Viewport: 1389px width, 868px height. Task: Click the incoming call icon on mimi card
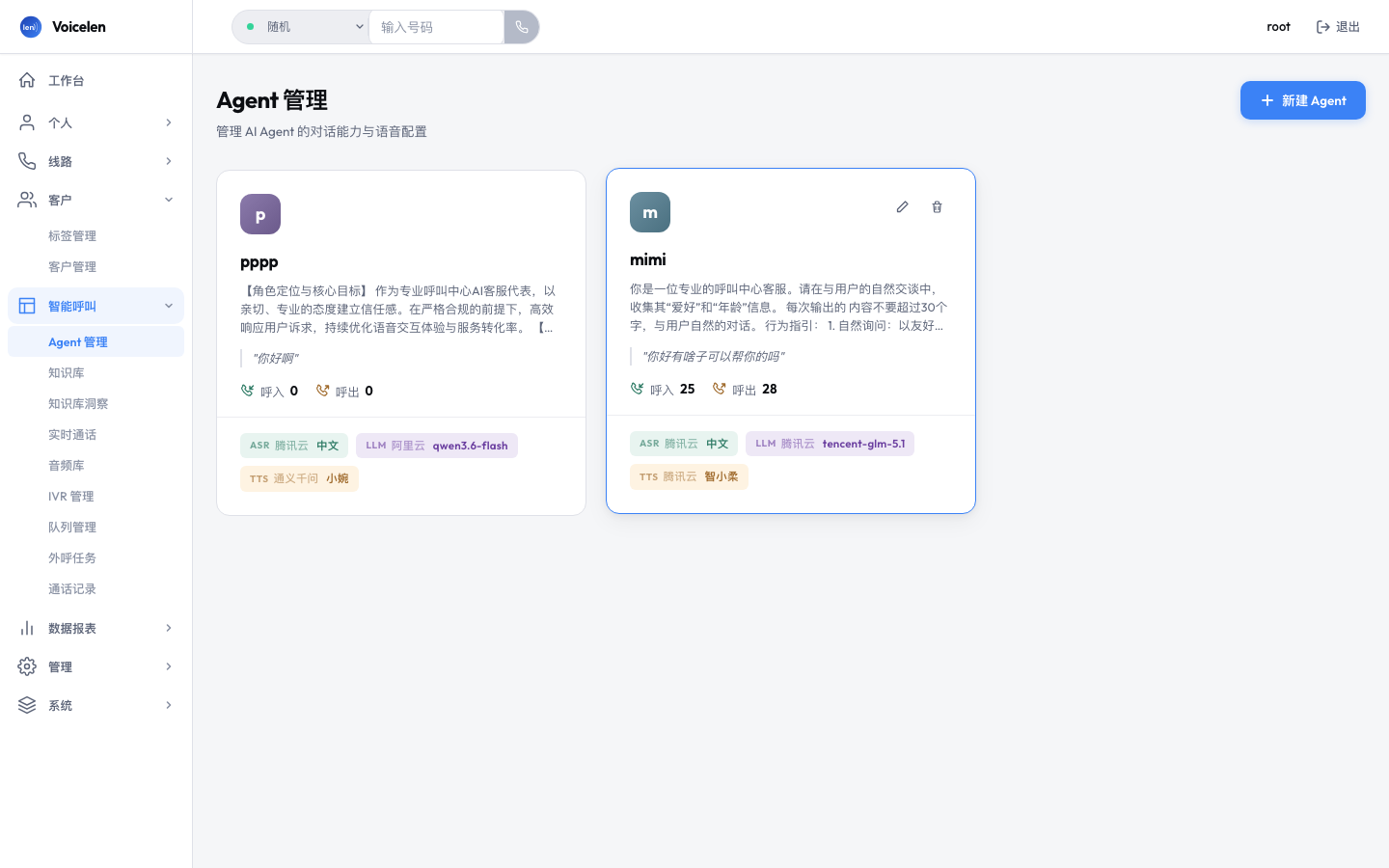click(638, 389)
